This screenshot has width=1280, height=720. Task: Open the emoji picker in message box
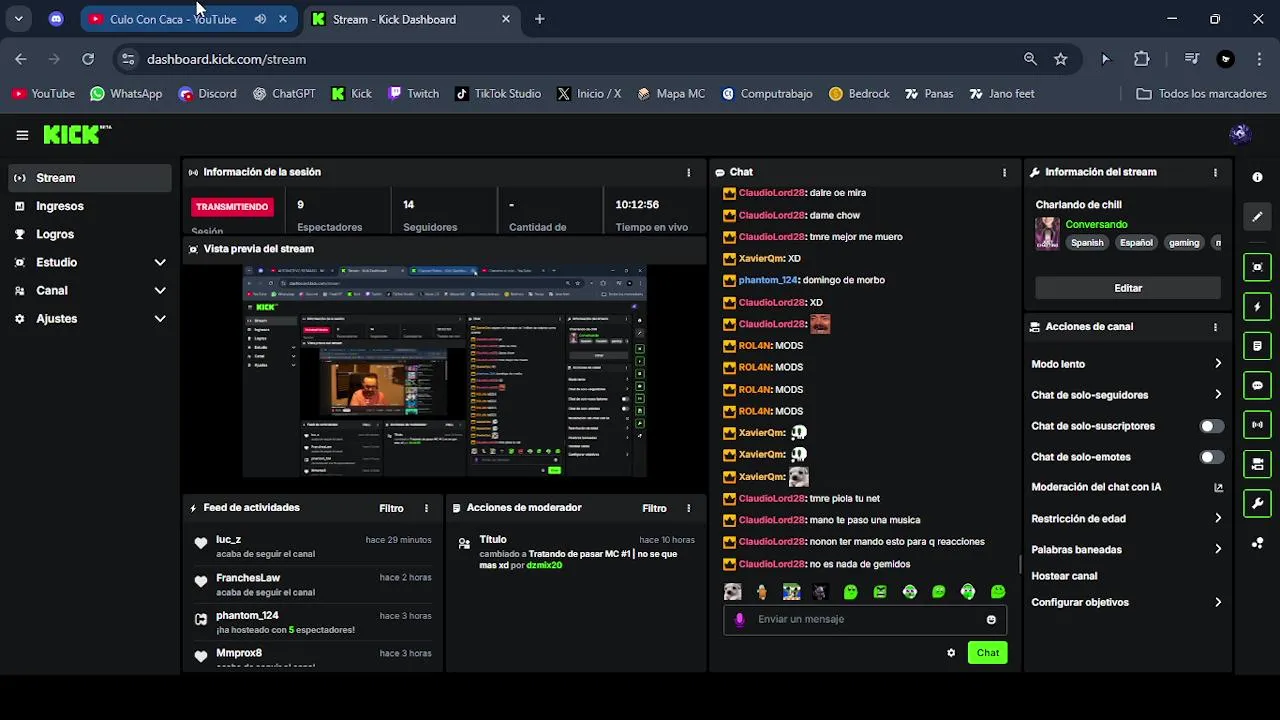[991, 619]
